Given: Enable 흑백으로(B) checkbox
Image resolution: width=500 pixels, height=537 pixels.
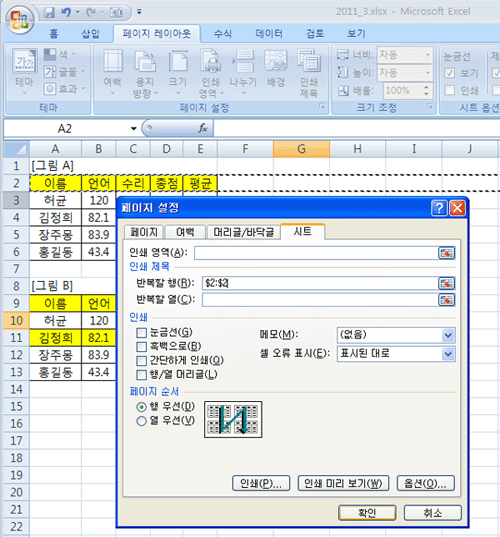Looking at the screenshot, I should point(141,347).
